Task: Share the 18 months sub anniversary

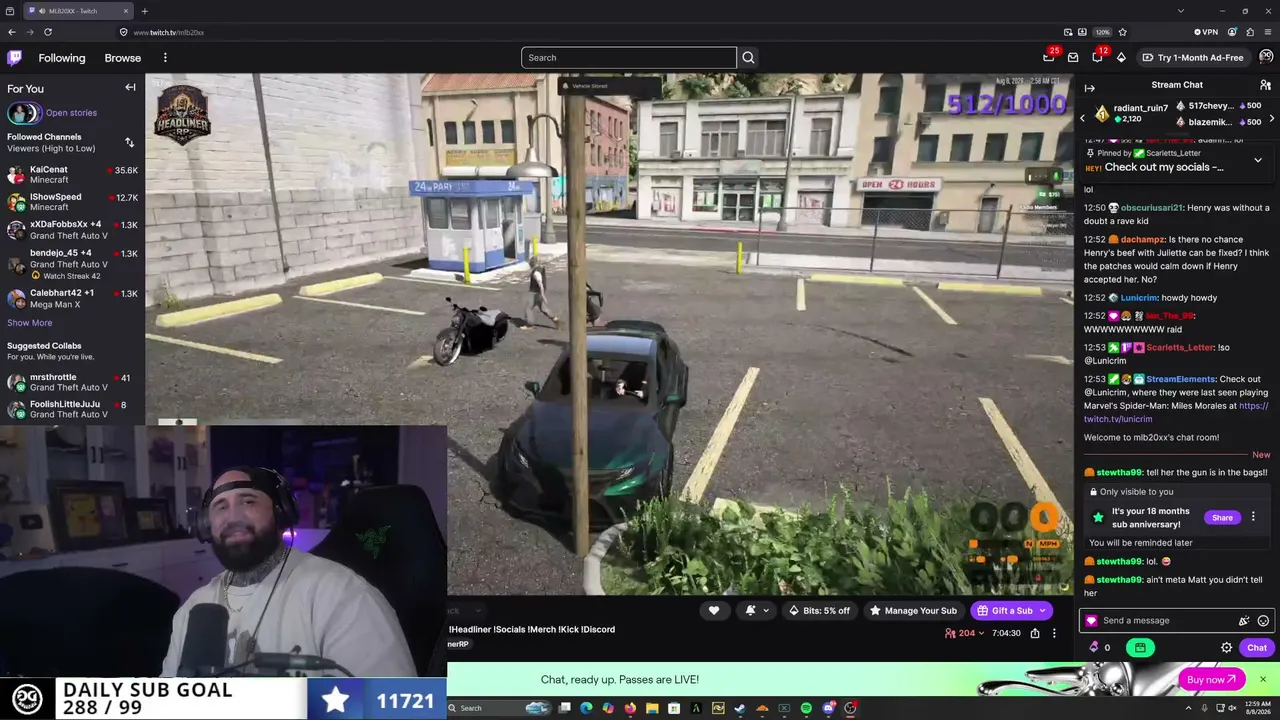Action: click(1222, 518)
